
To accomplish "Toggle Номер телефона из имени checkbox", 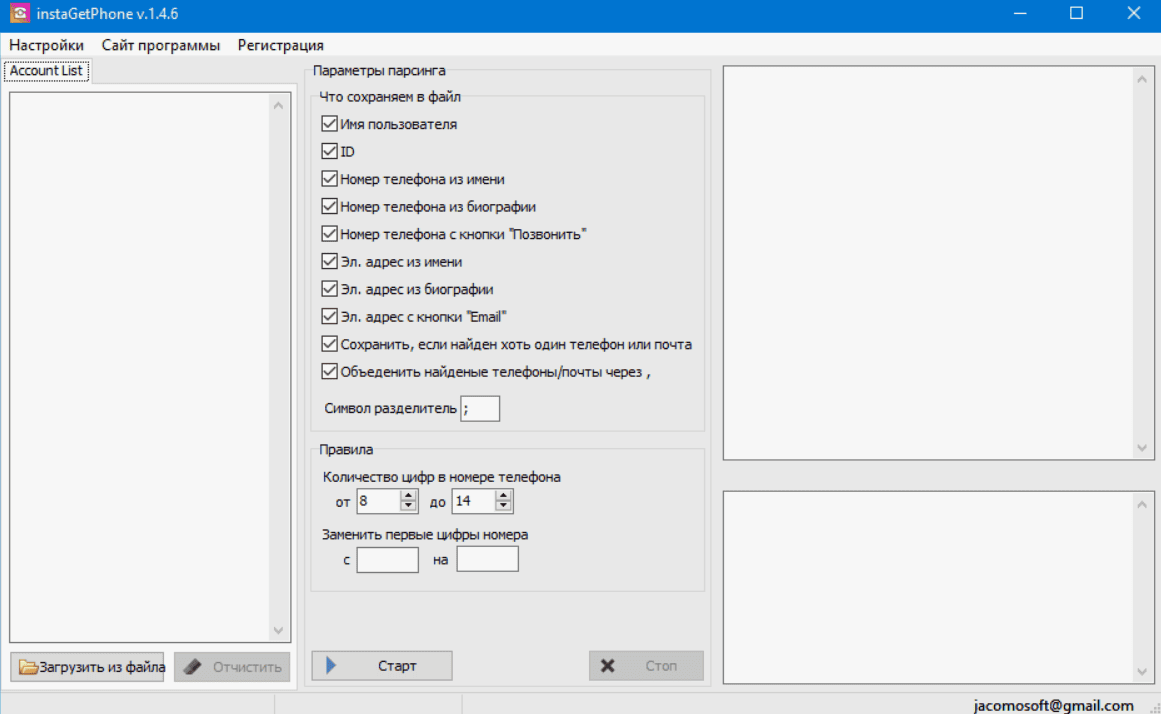I will tap(329, 178).
